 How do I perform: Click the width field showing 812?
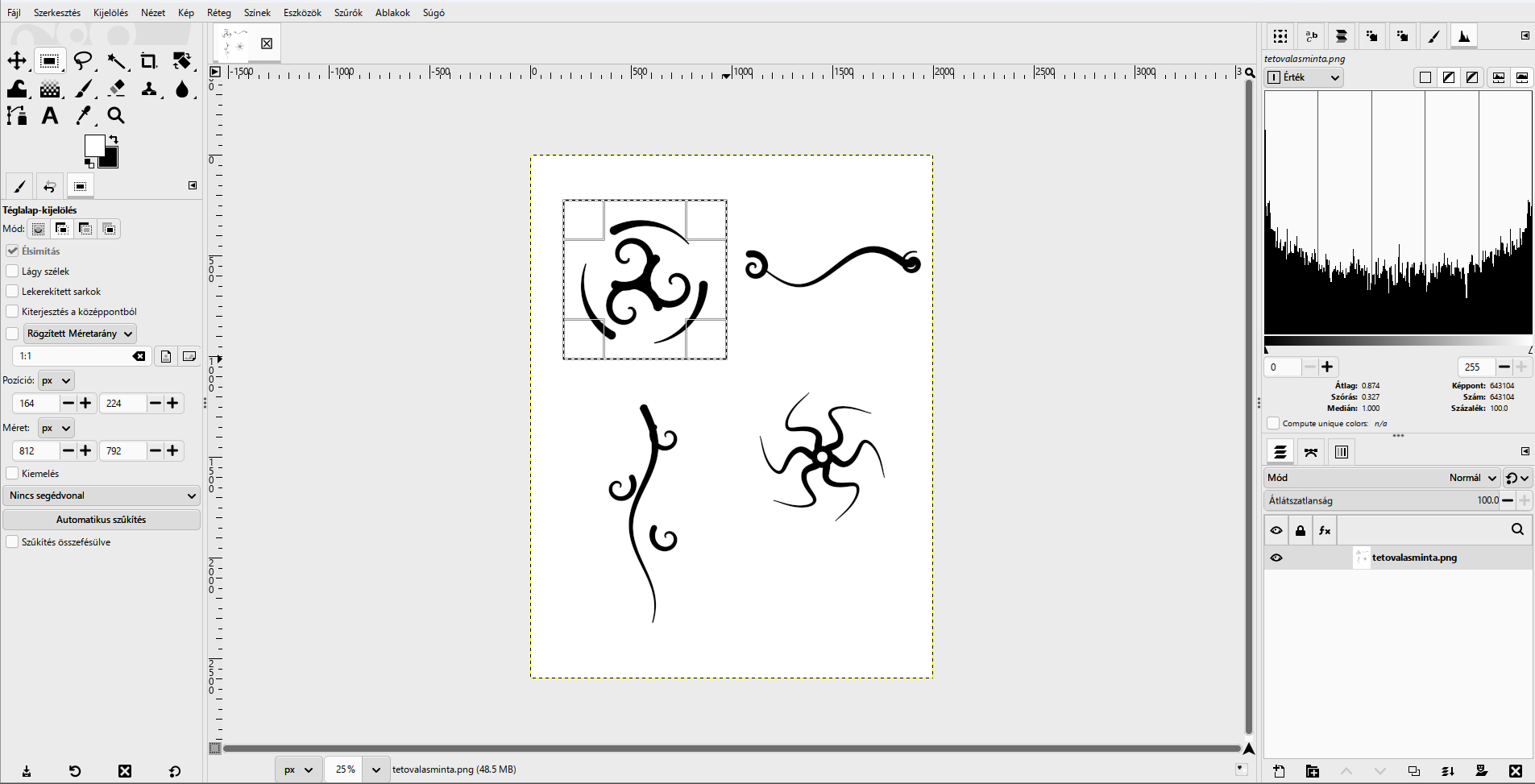(36, 450)
